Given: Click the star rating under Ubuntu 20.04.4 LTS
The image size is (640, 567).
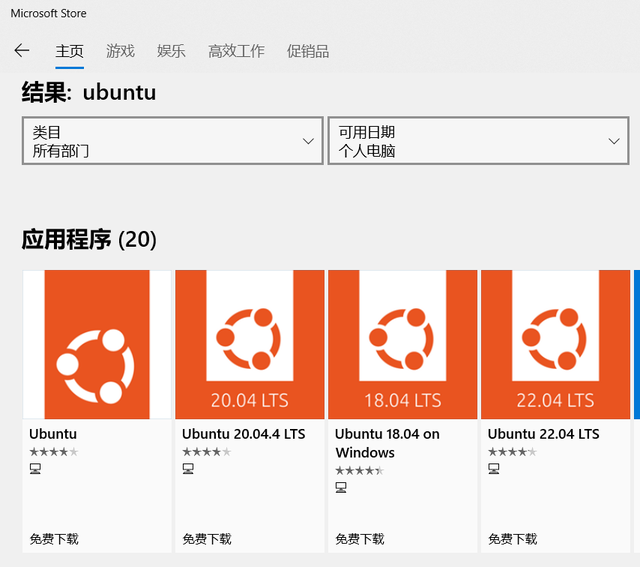Looking at the screenshot, I should [207, 452].
